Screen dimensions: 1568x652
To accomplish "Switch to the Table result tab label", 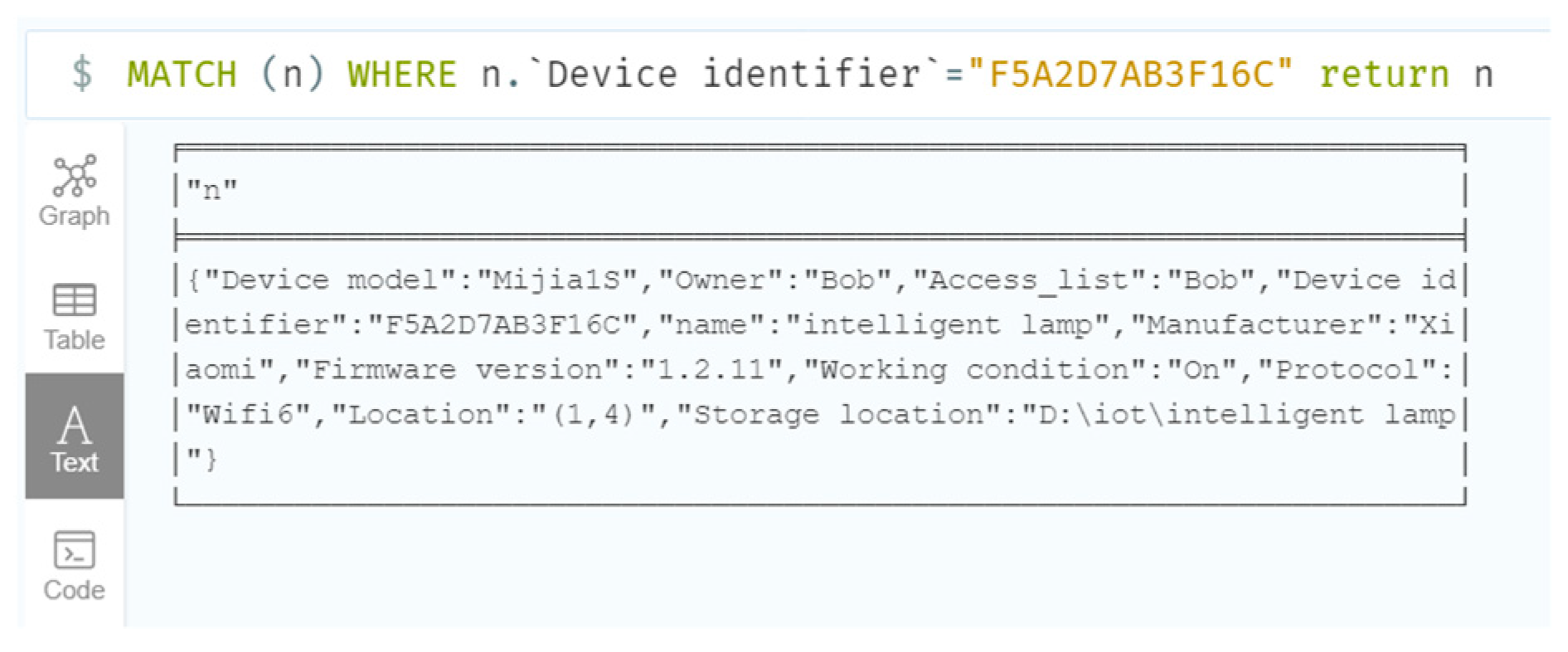I will coord(75,340).
